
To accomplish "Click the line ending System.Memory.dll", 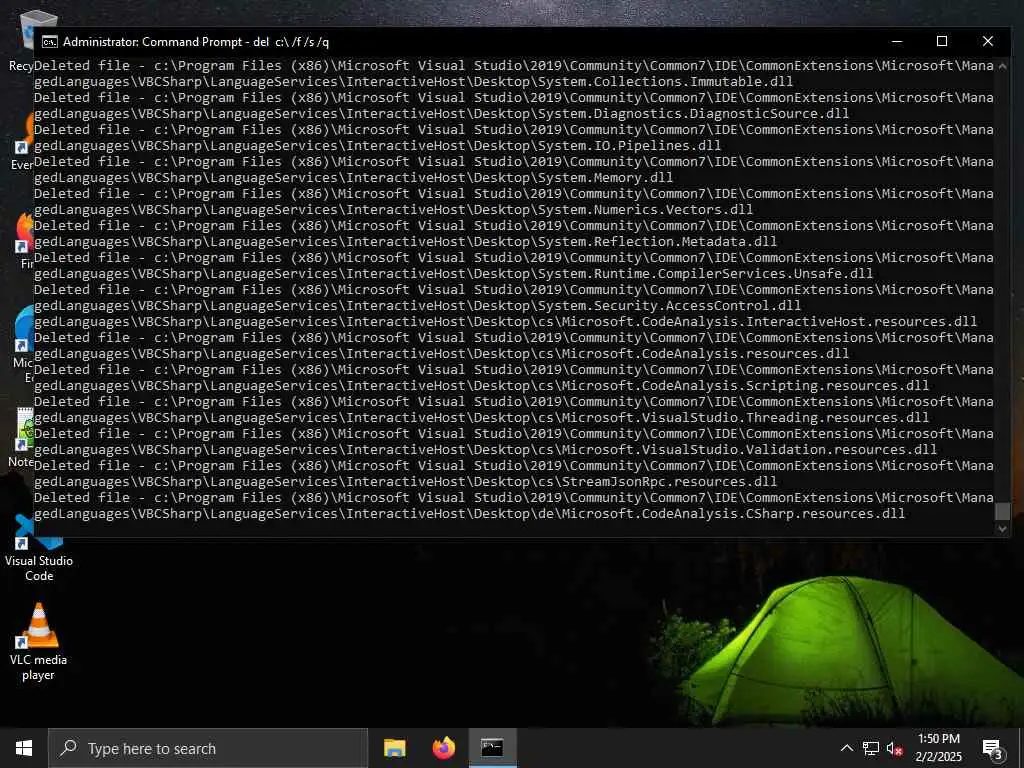I will click(x=353, y=178).
